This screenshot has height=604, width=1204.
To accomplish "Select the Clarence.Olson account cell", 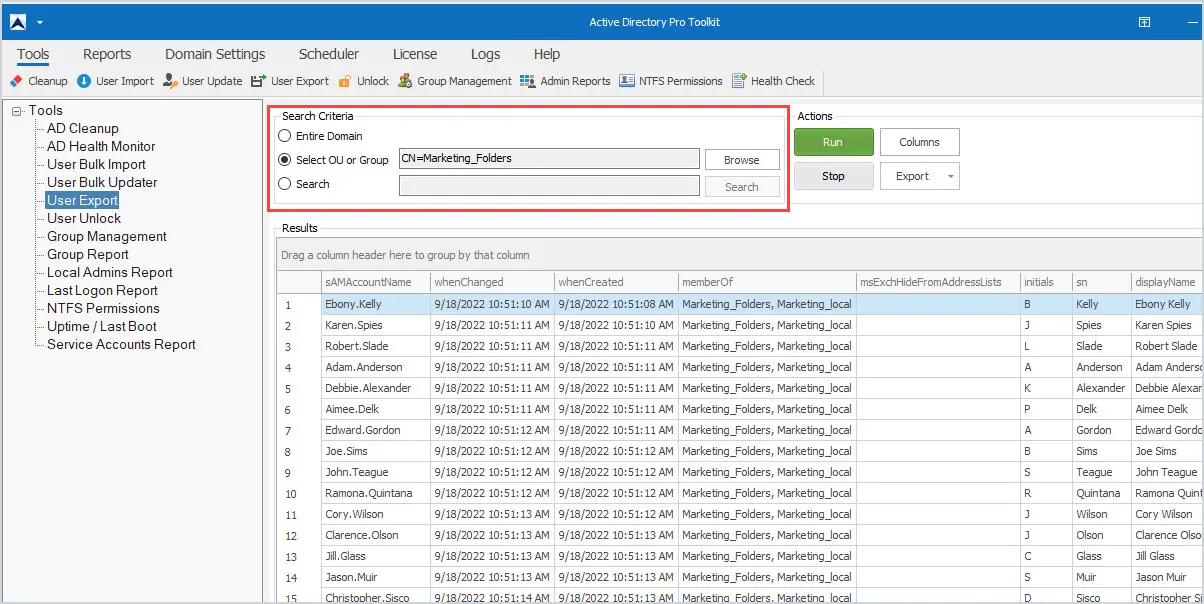I will coord(376,535).
